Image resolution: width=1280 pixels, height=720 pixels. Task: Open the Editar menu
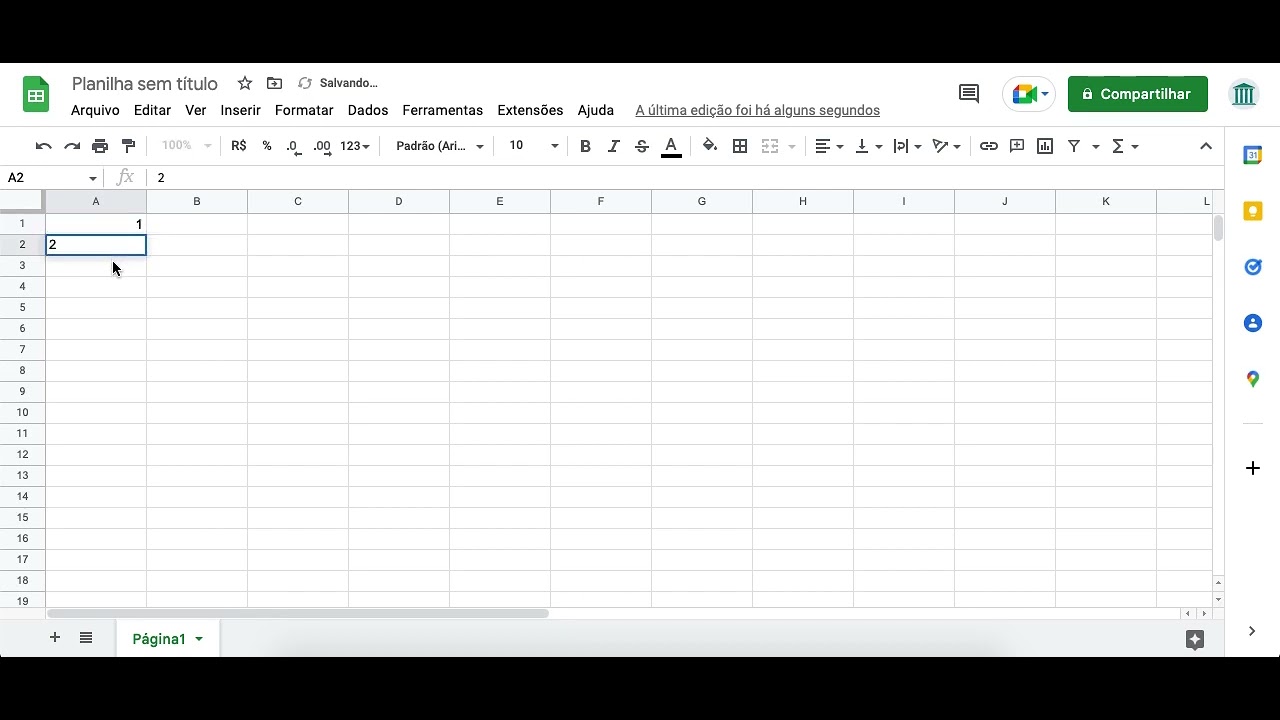(152, 110)
